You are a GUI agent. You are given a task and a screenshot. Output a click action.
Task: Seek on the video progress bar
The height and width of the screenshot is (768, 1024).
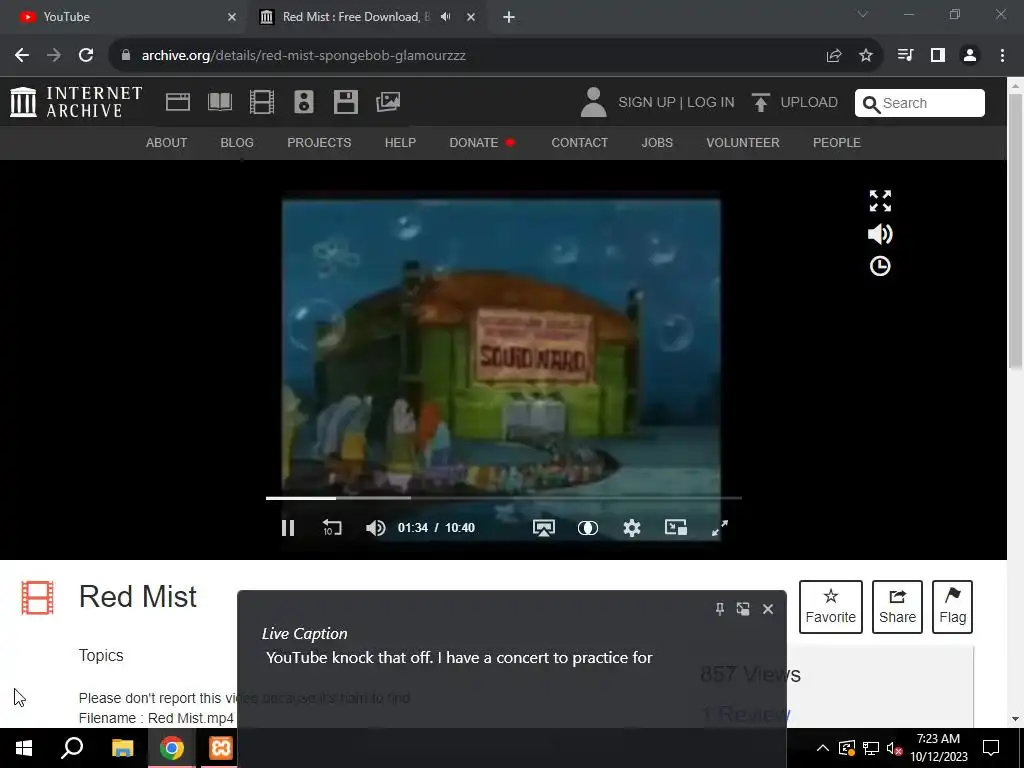point(504,498)
